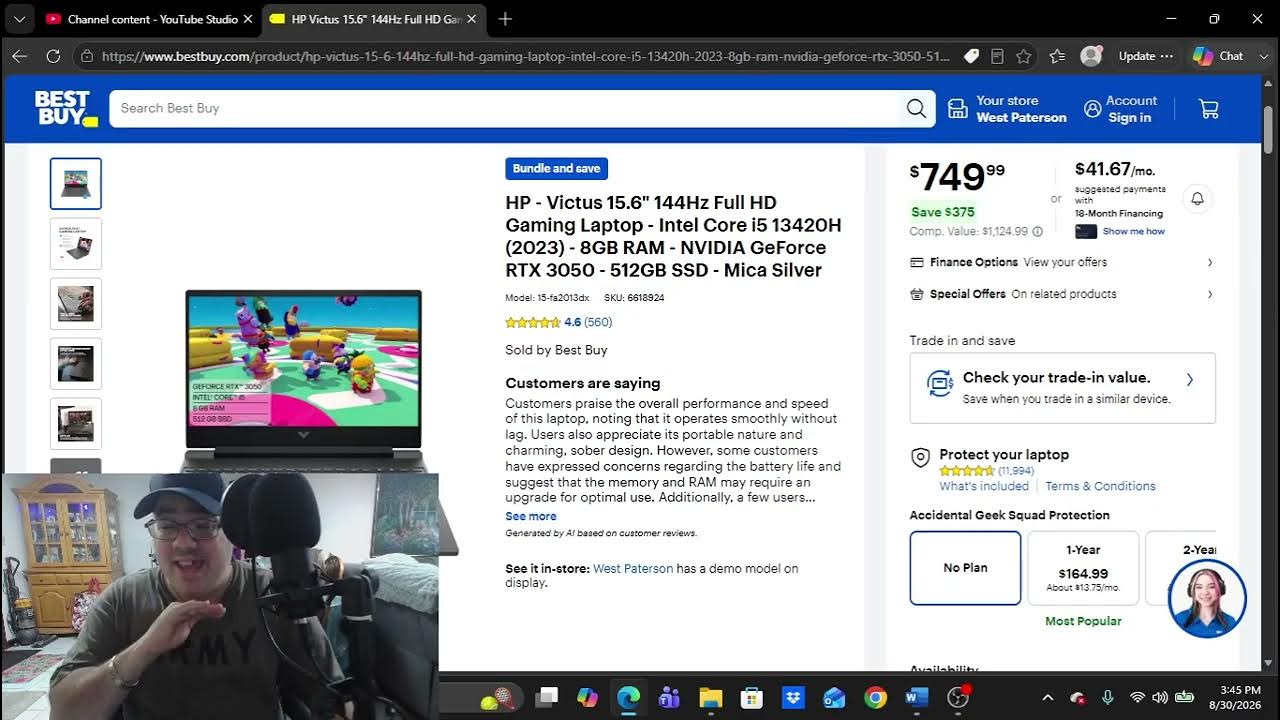The width and height of the screenshot is (1280, 720).
Task: Select the 1-Year protection plan
Action: (x=1083, y=568)
